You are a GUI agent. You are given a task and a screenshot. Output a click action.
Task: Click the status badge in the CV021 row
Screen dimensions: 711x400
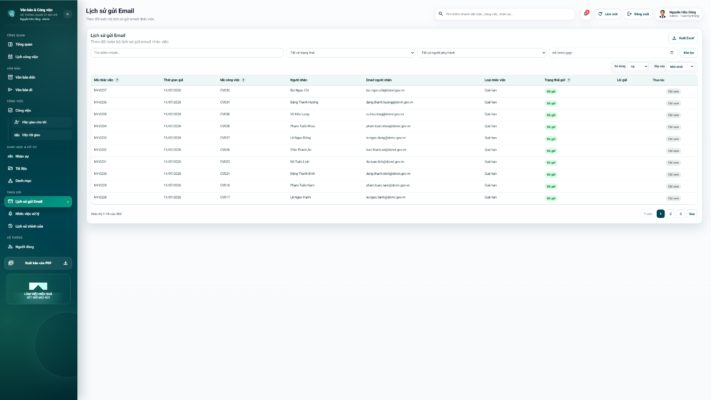point(551,175)
